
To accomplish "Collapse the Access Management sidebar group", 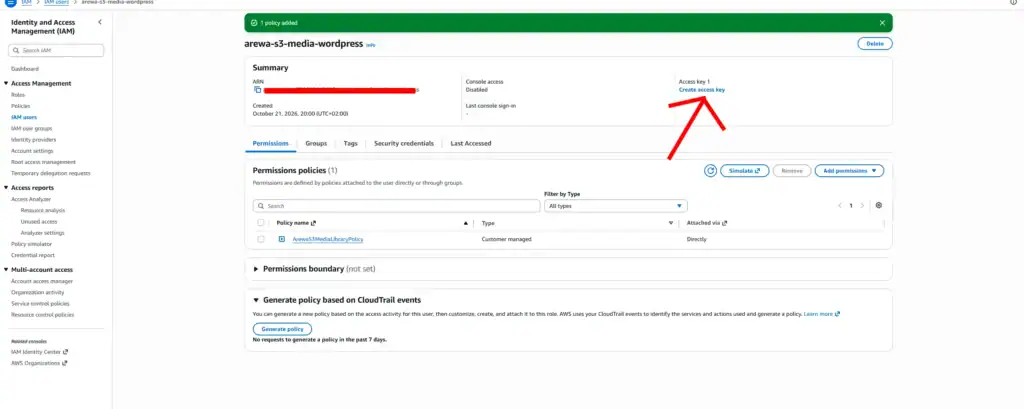I will coord(6,84).
